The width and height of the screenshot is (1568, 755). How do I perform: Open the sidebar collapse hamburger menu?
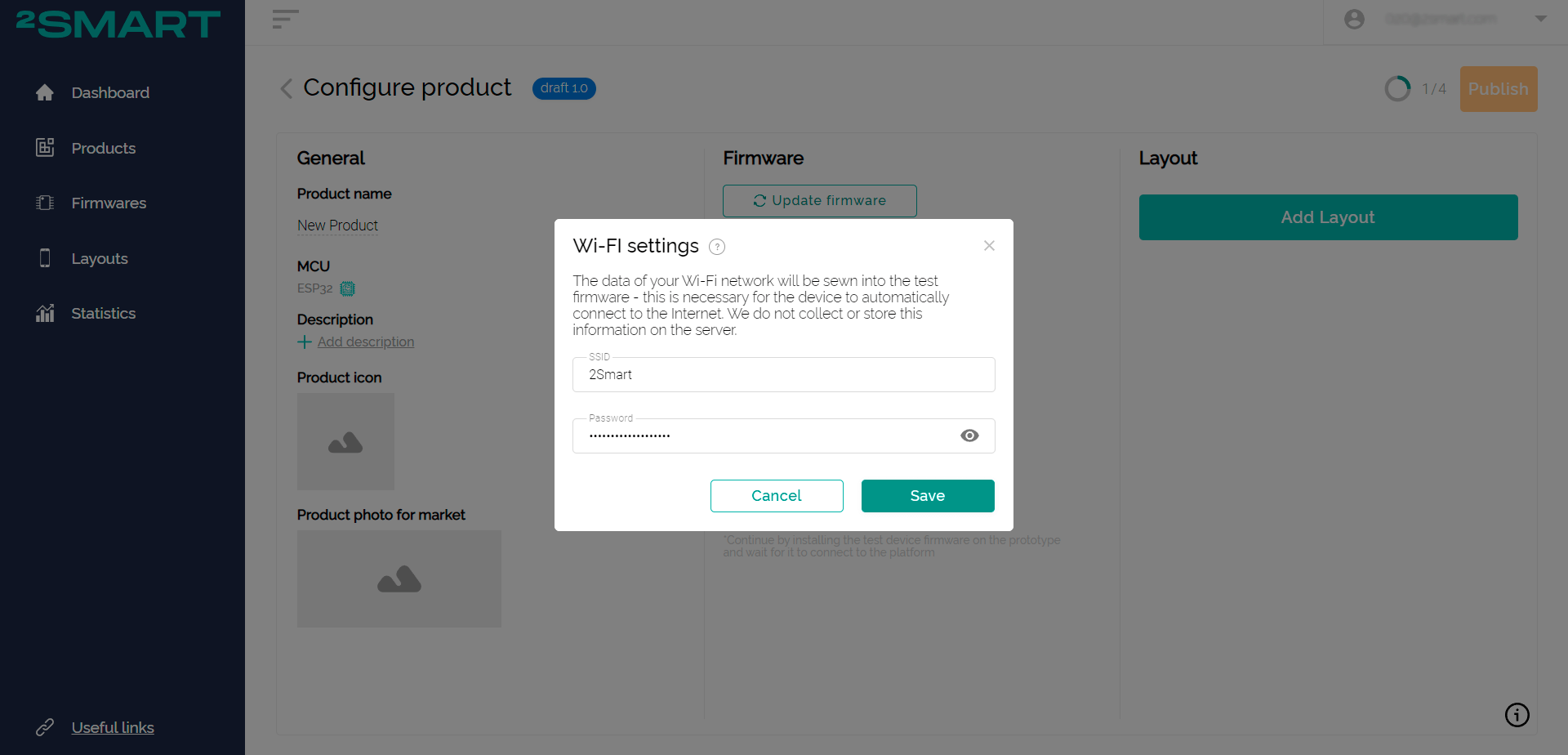[285, 19]
